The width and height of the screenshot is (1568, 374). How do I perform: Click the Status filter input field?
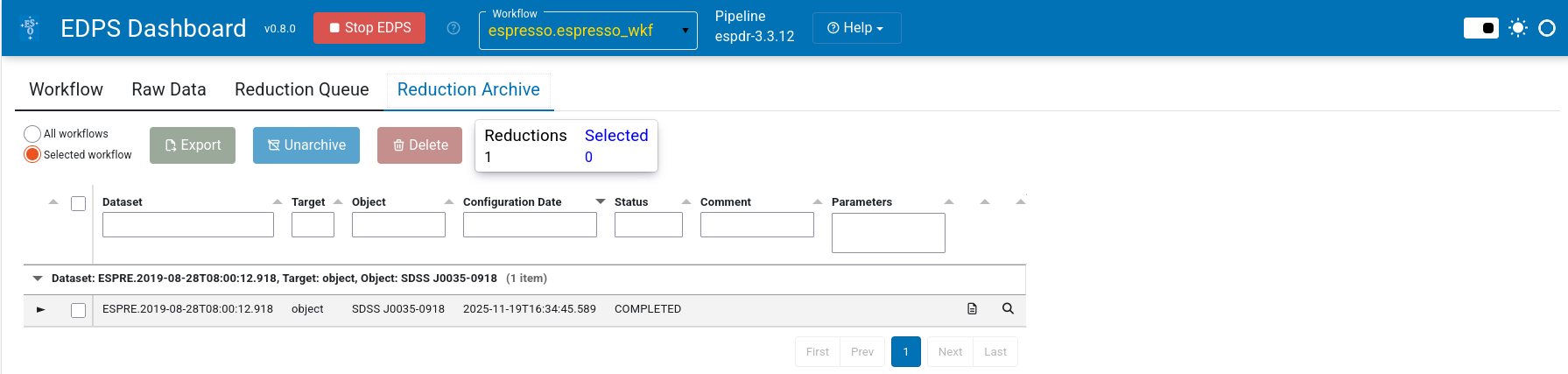click(x=649, y=225)
